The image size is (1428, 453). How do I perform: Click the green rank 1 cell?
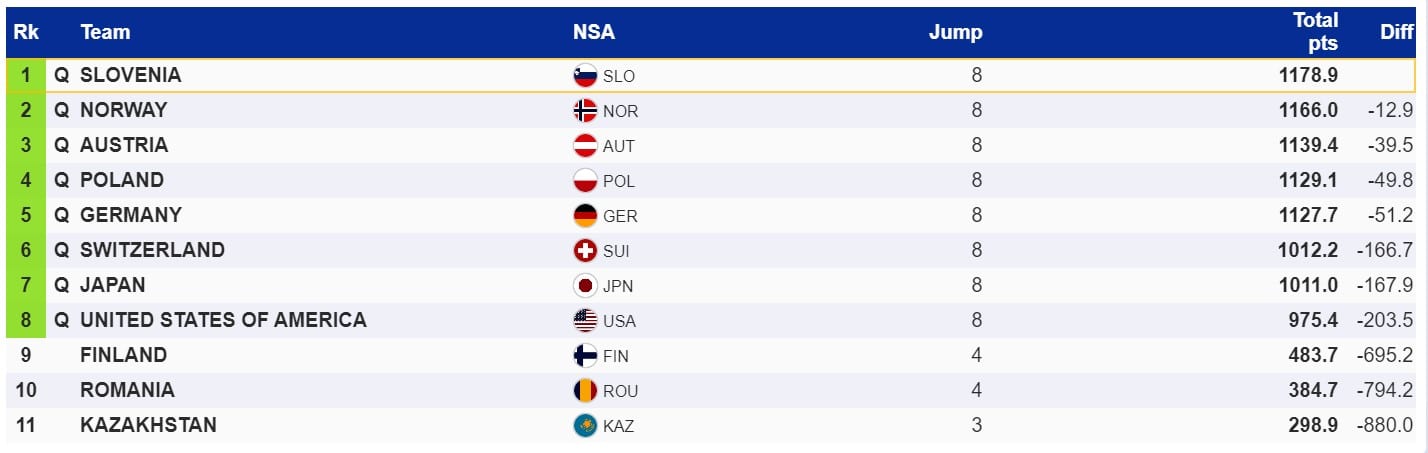[26, 75]
